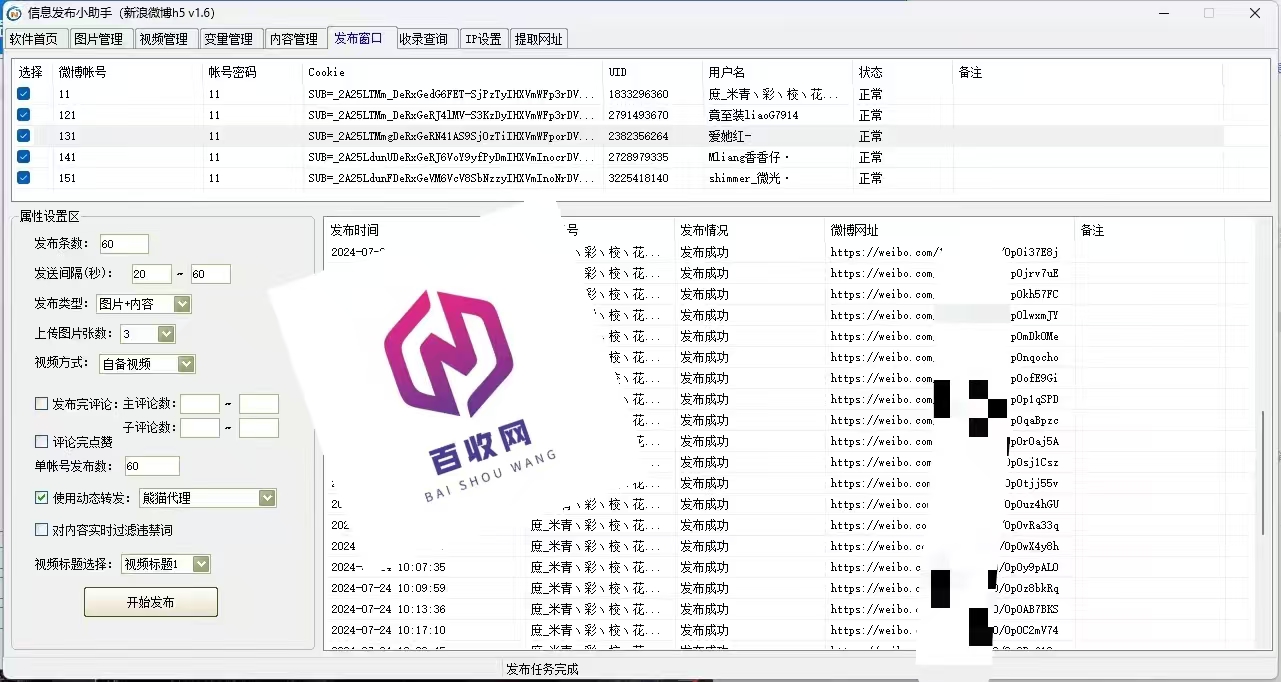
Task: Click the Cookie column header
Action: (326, 73)
